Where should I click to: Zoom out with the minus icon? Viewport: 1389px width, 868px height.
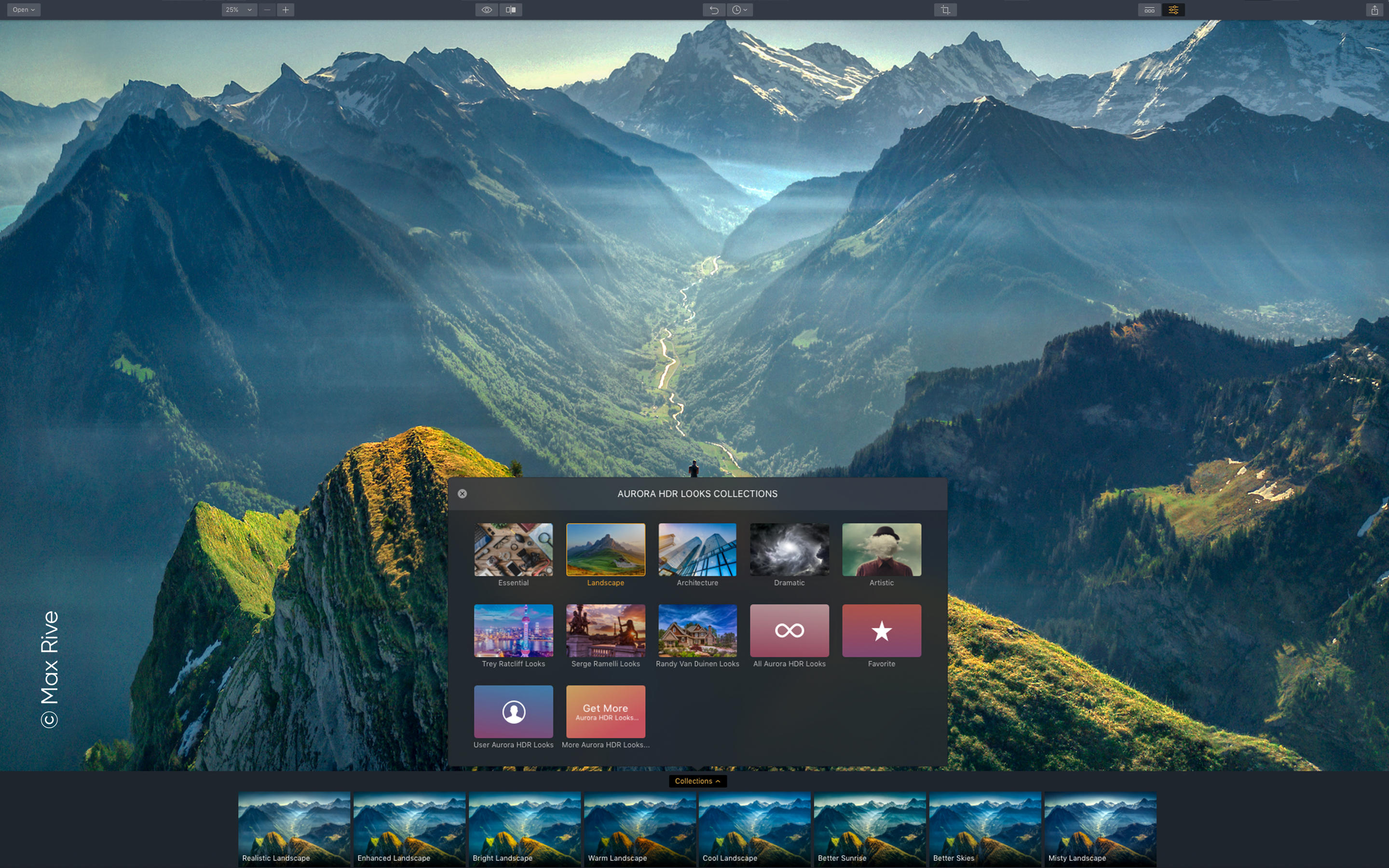coord(267,10)
